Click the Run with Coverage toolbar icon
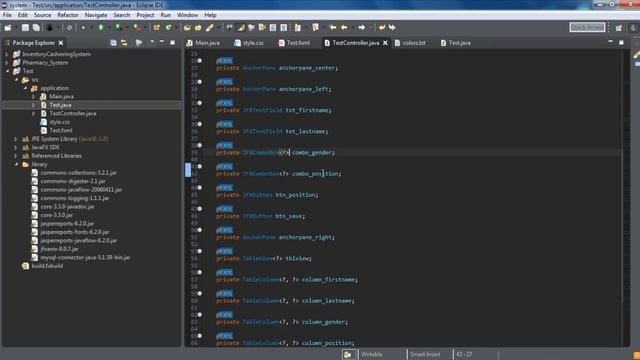640x360 pixels. pyautogui.click(x=118, y=28)
